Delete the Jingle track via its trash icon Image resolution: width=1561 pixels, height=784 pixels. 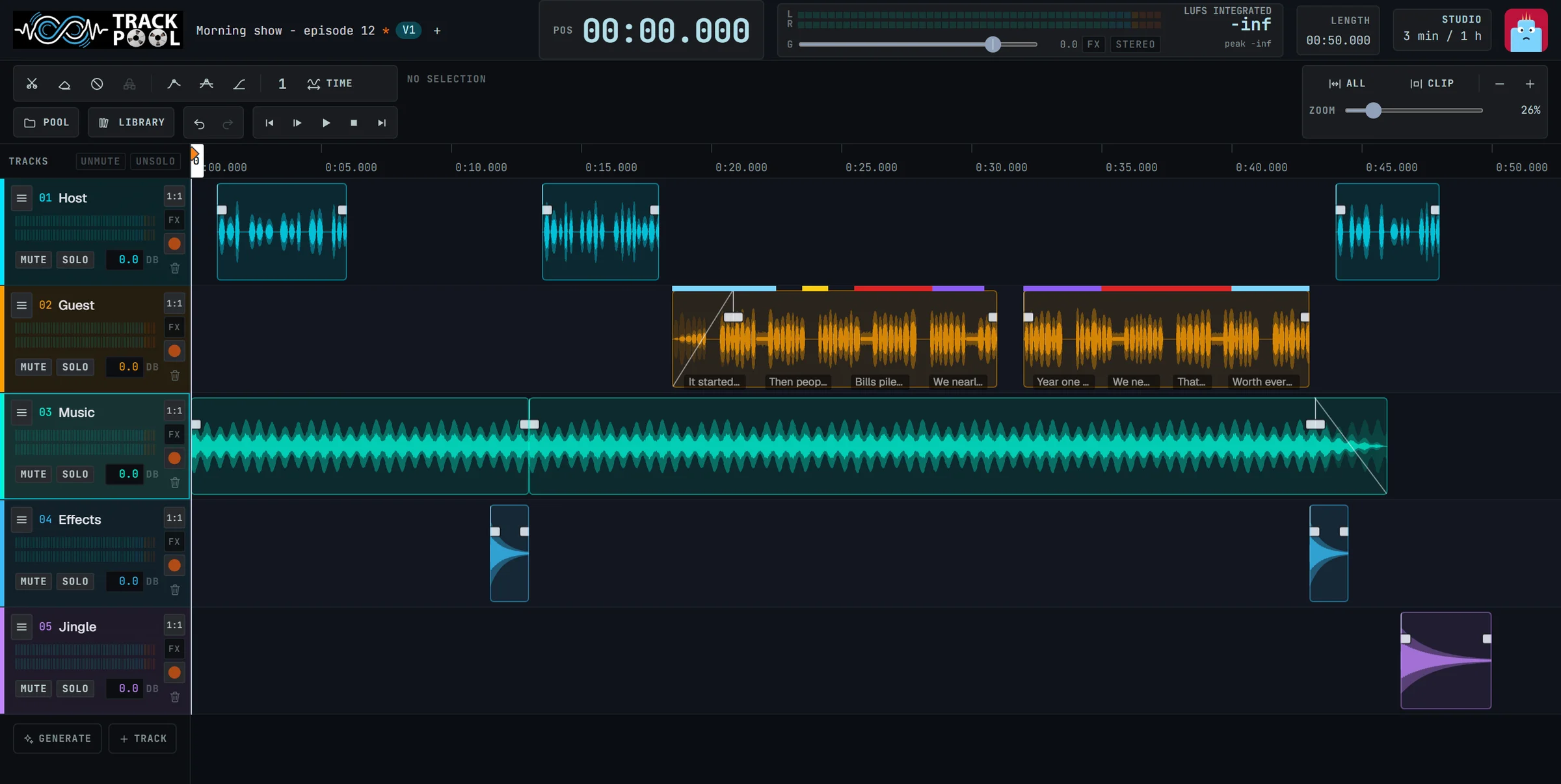175,697
